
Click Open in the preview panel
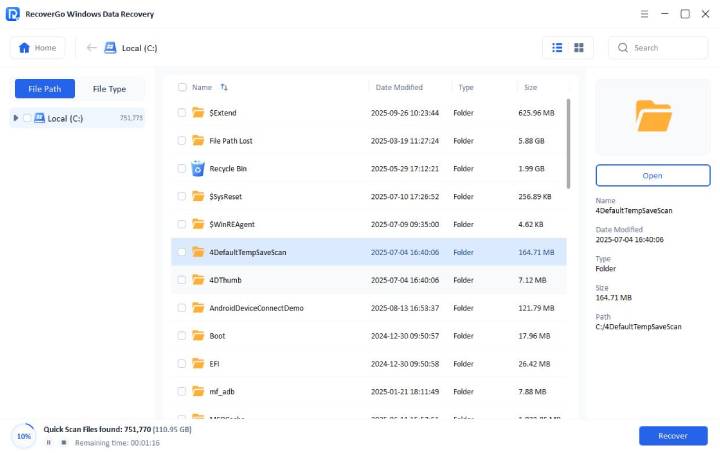pyautogui.click(x=652, y=175)
